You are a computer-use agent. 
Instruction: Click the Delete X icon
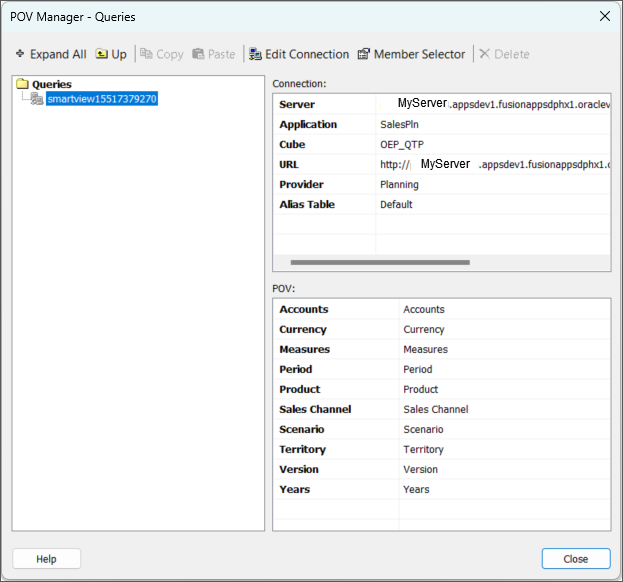(484, 54)
